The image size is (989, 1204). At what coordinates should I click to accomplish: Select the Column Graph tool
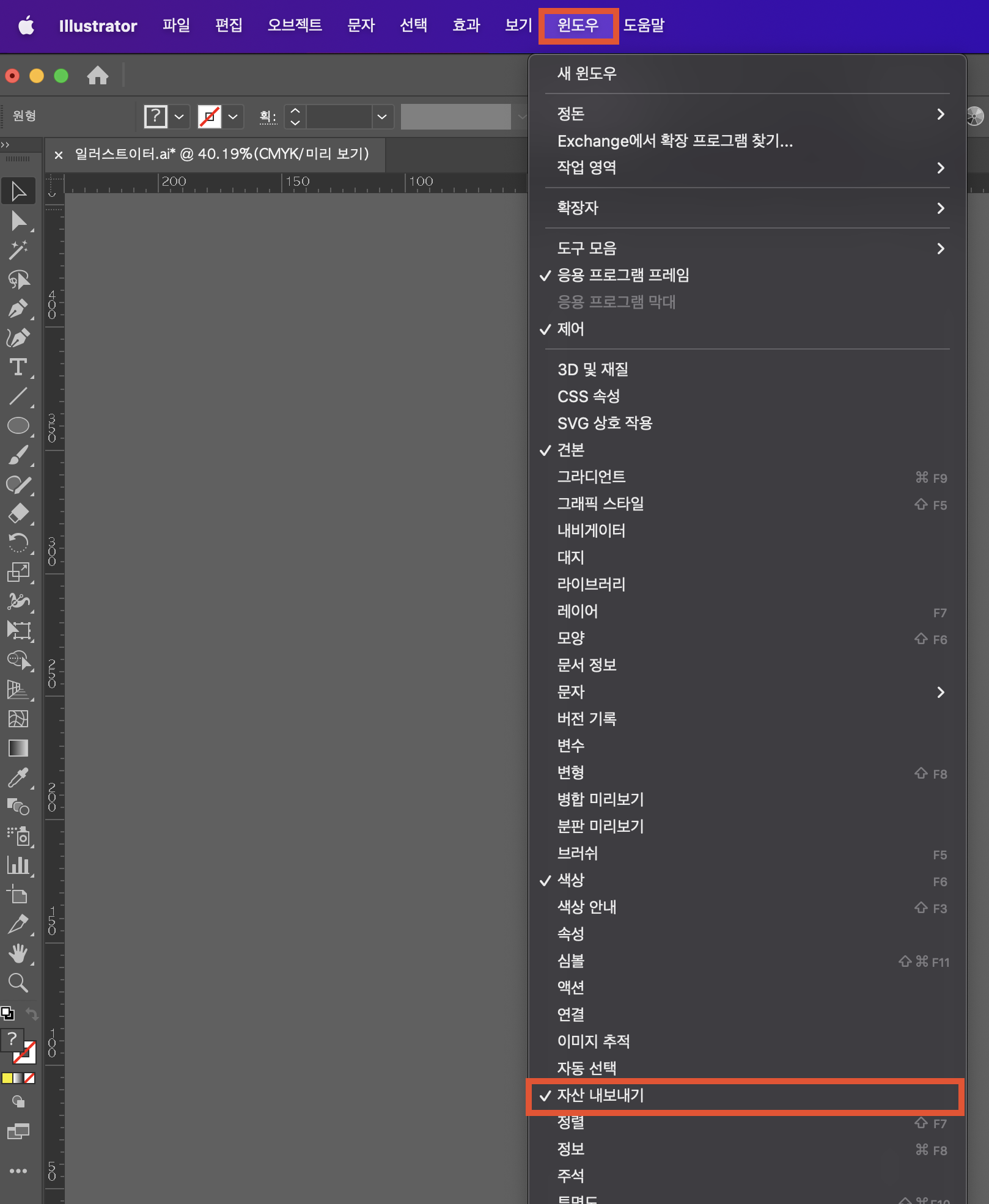click(18, 865)
